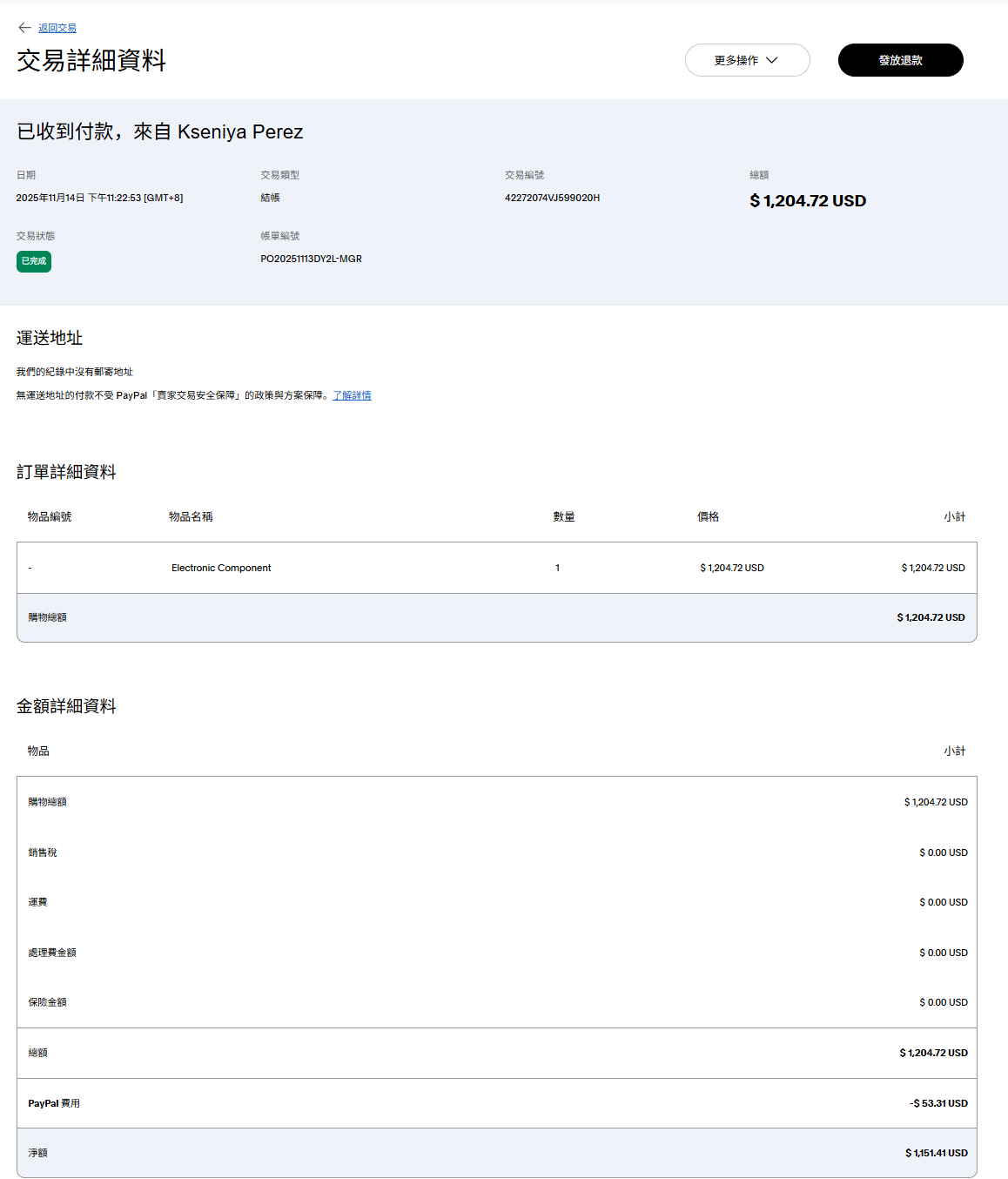
Task: Click invoice number PO20251113DY2L-MGR
Action: [x=311, y=259]
